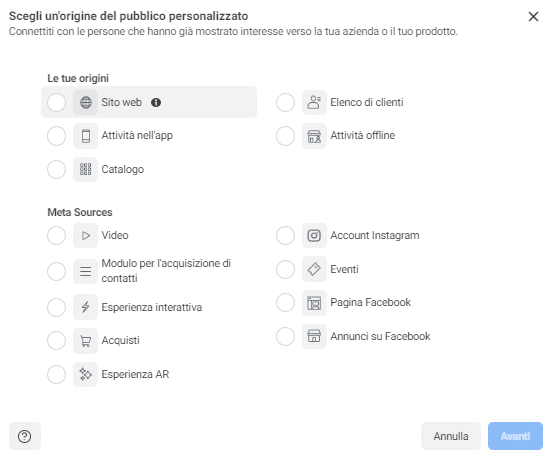Select the Pagina Facebook radio button
This screenshot has height=455, width=552.
[286, 303]
